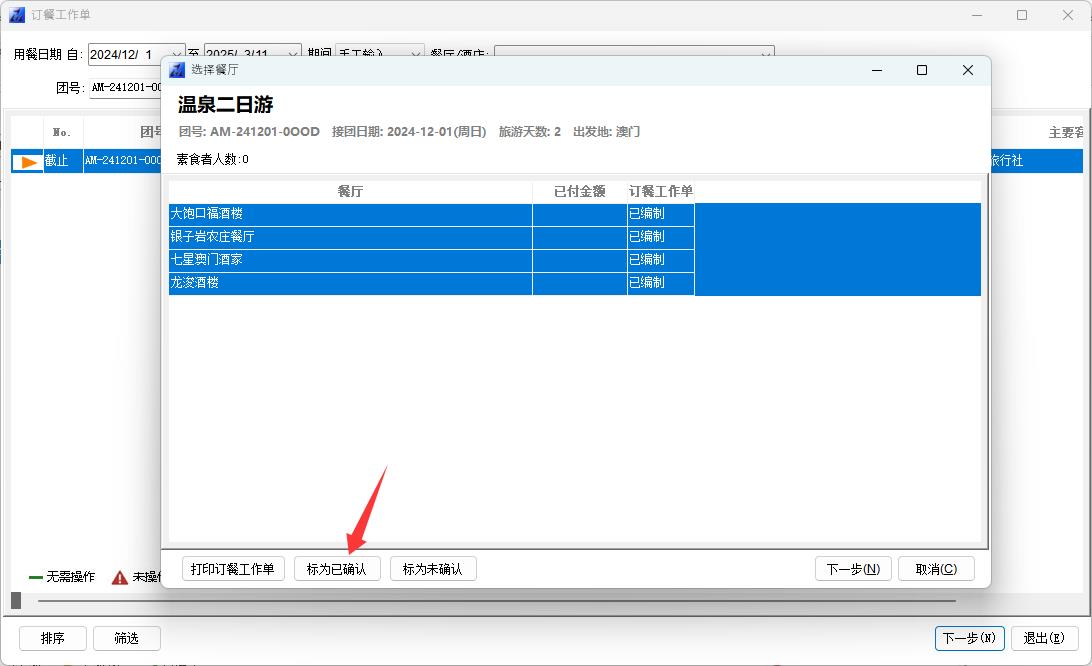Click 退出(E) button in main window
The height and width of the screenshot is (666, 1092).
[1044, 638]
